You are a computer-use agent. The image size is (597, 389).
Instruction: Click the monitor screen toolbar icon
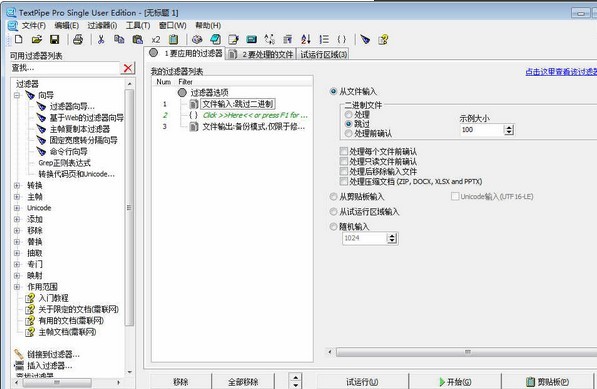click(x=251, y=39)
